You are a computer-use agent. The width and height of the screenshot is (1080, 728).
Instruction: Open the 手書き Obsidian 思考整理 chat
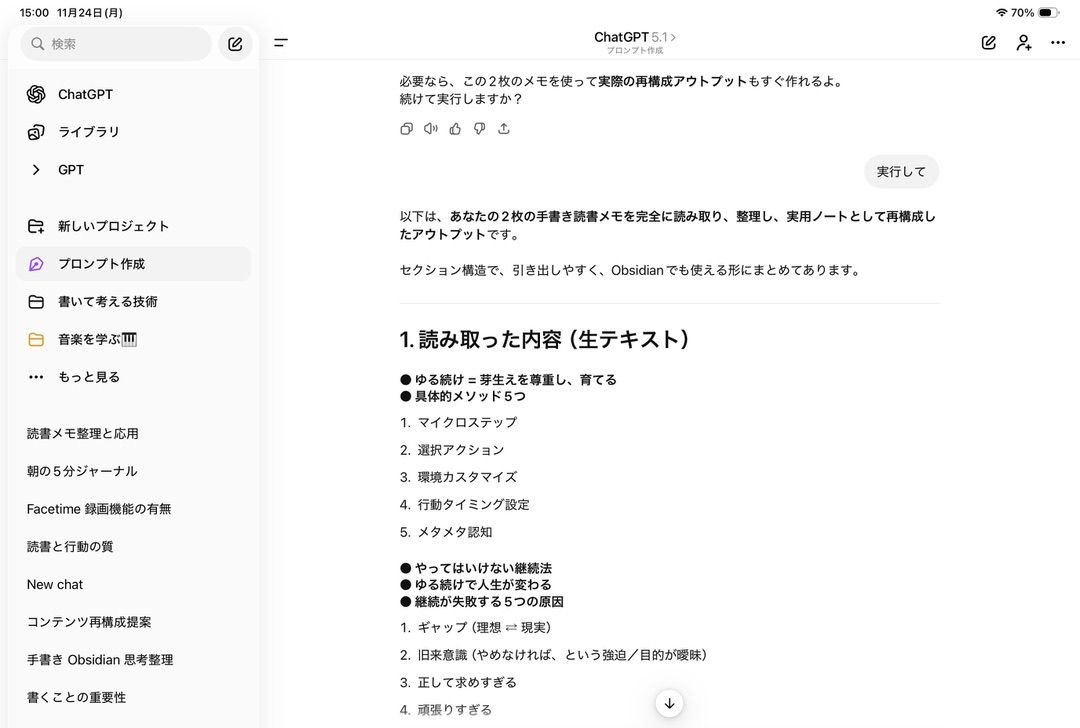pyautogui.click(x=100, y=659)
